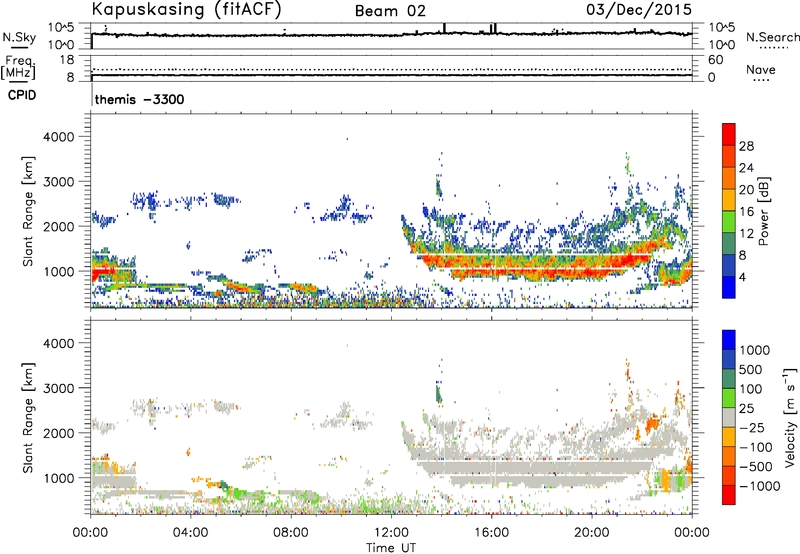800x554 pixels.
Task: Select the '16' label on Power colorbar
Action: [746, 212]
